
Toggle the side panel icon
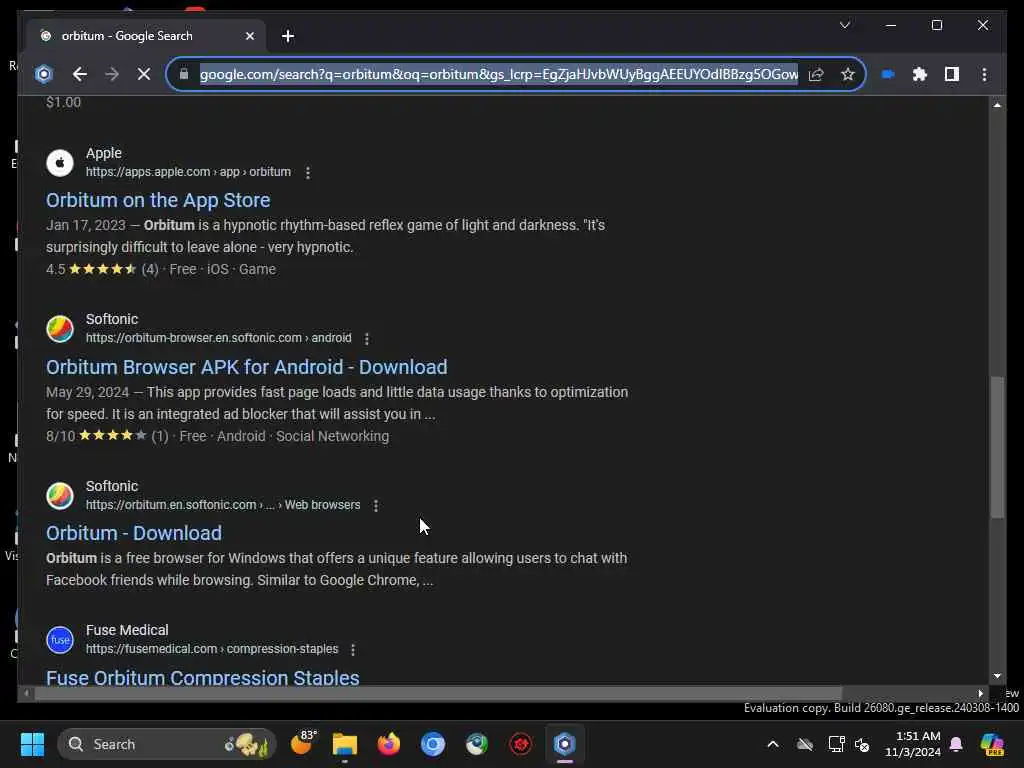[952, 74]
